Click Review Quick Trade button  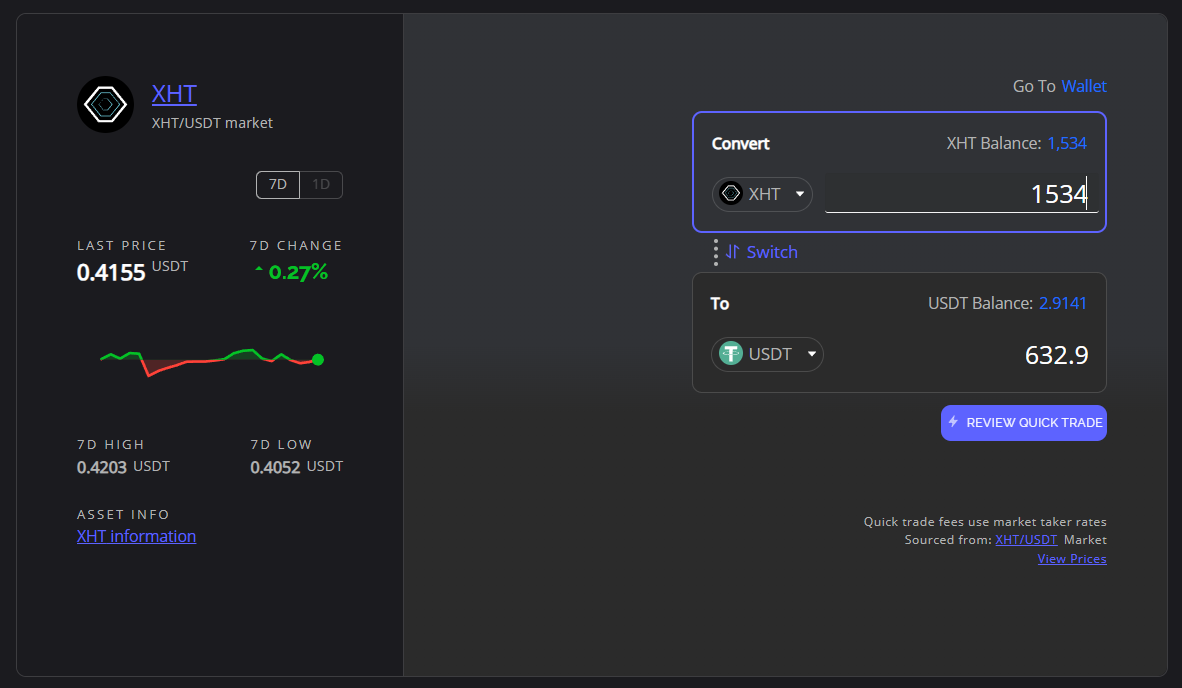[x=1024, y=423]
